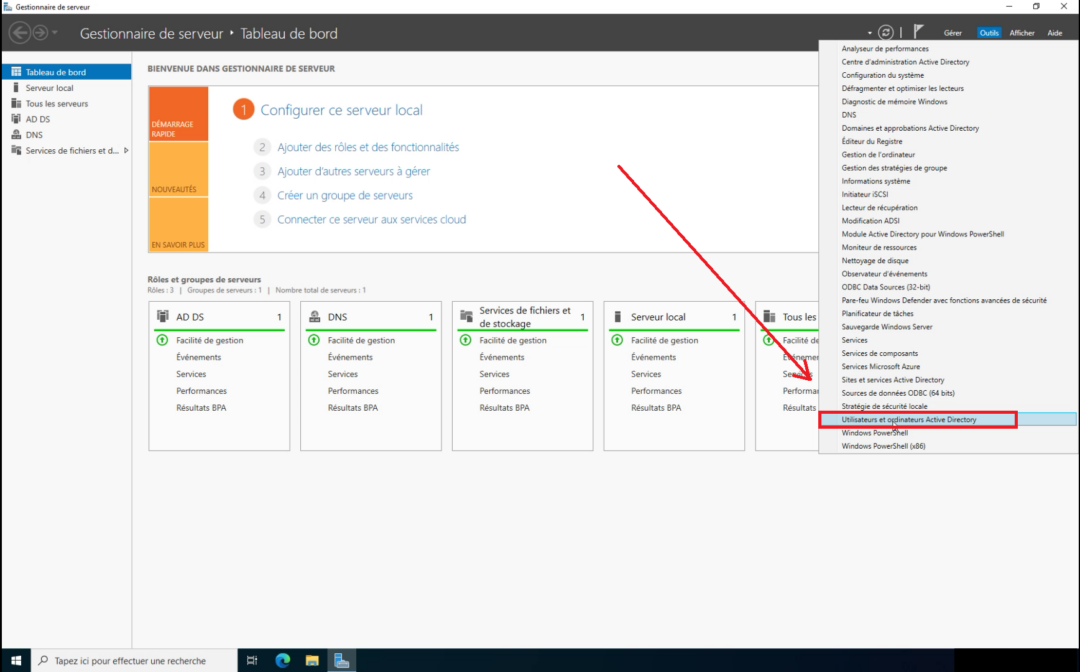Click the Windows Start button
The width and height of the screenshot is (1080, 672).
15,660
